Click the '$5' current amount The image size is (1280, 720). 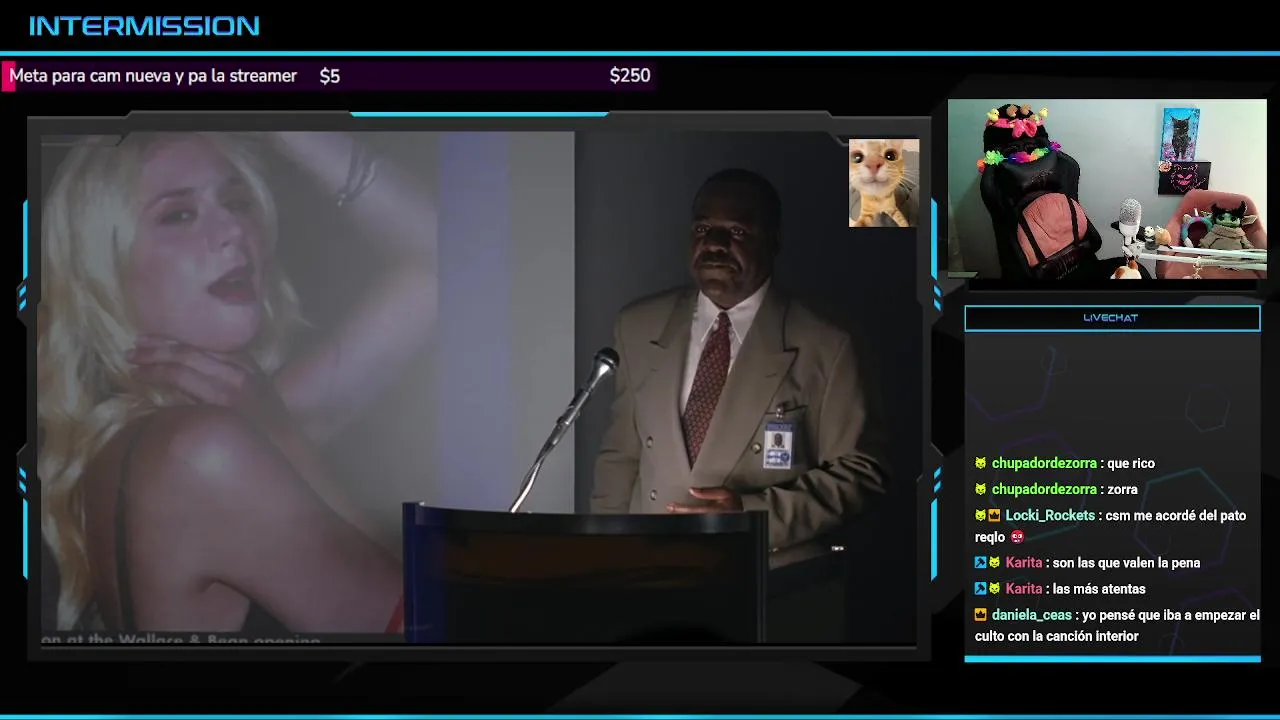[330, 76]
